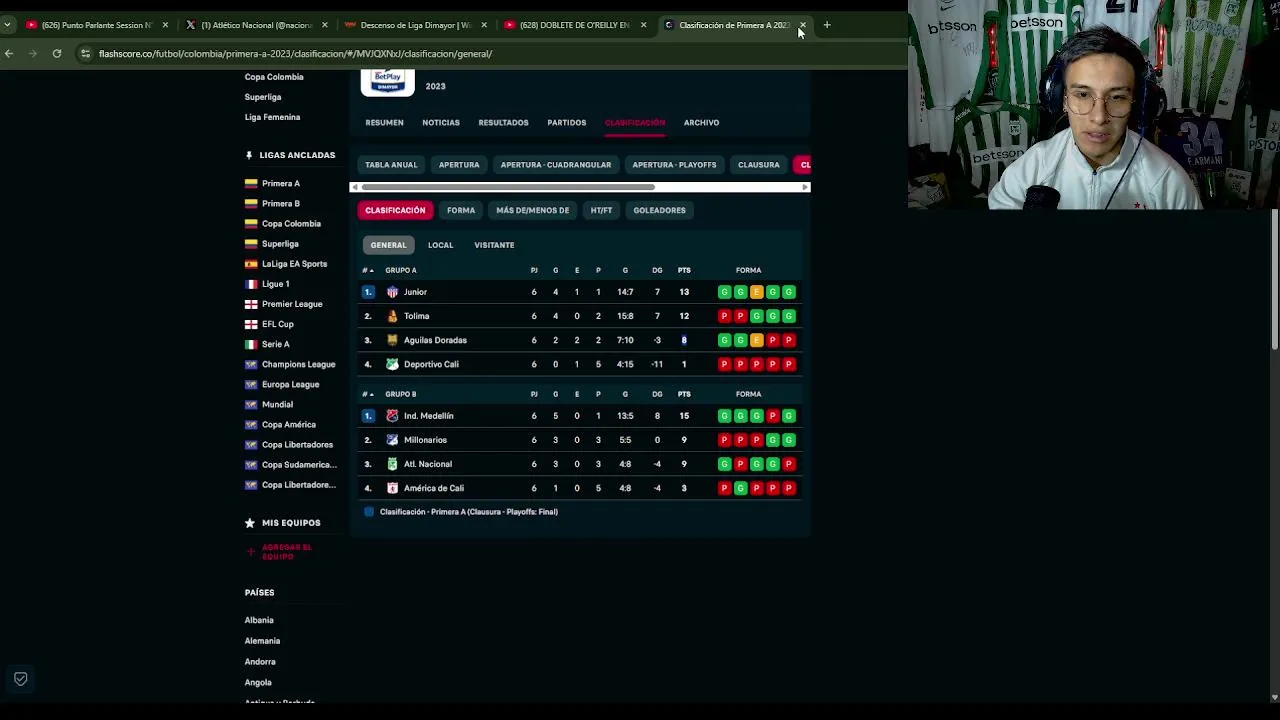Screen dimensions: 1280x720
Task: Open GOLEADORES view
Action: [659, 210]
